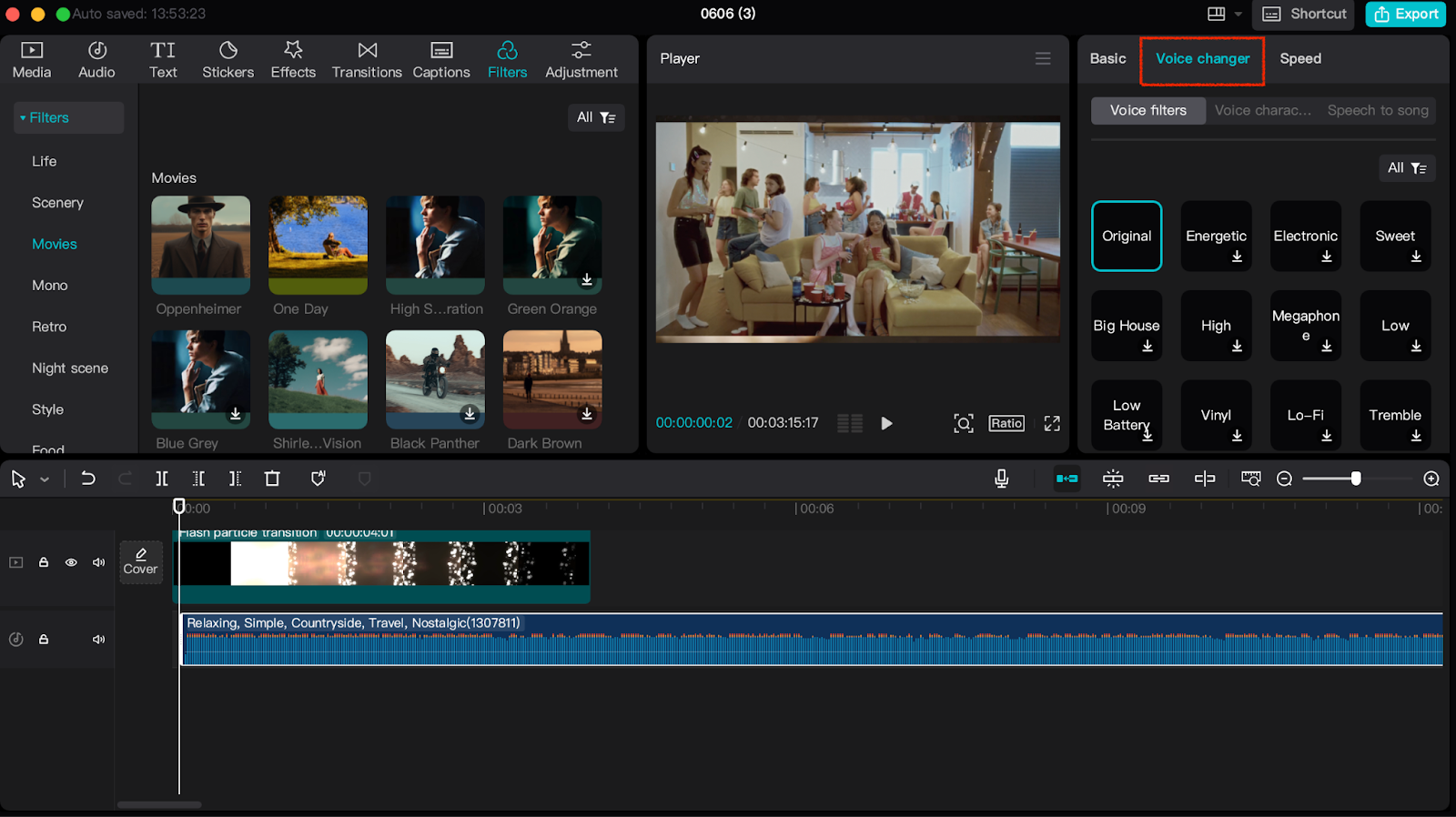Open the voice filters All dropdown
1456x817 pixels.
(x=1407, y=168)
